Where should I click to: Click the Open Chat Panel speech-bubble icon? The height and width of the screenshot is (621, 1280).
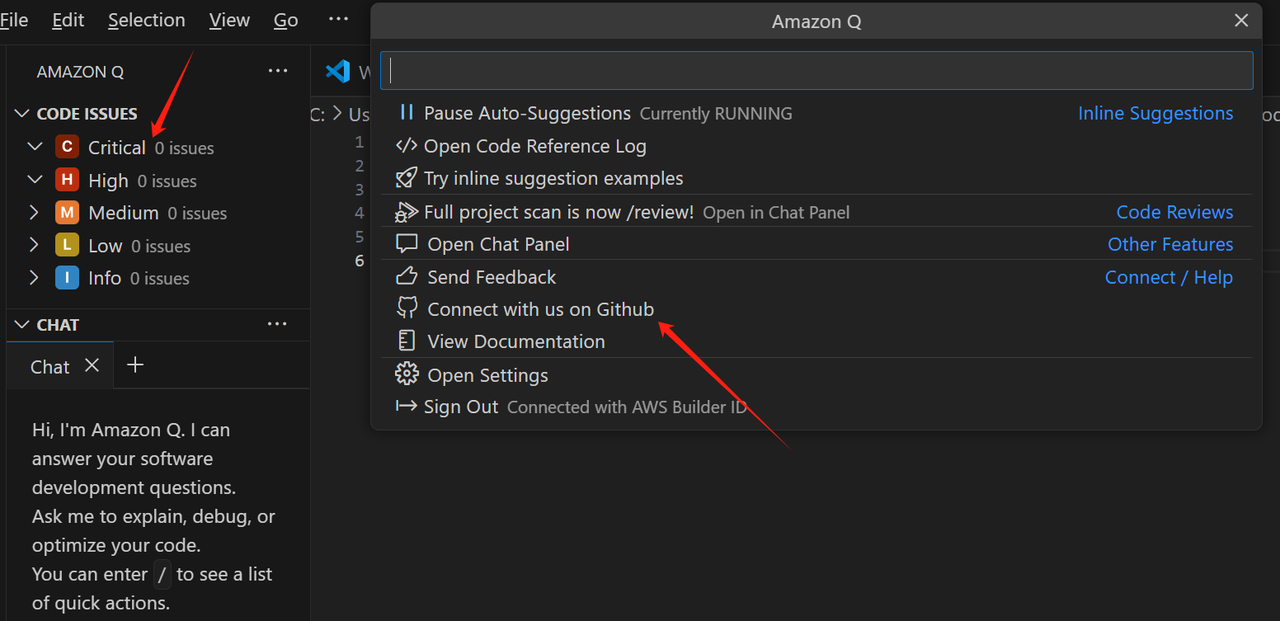coord(406,244)
